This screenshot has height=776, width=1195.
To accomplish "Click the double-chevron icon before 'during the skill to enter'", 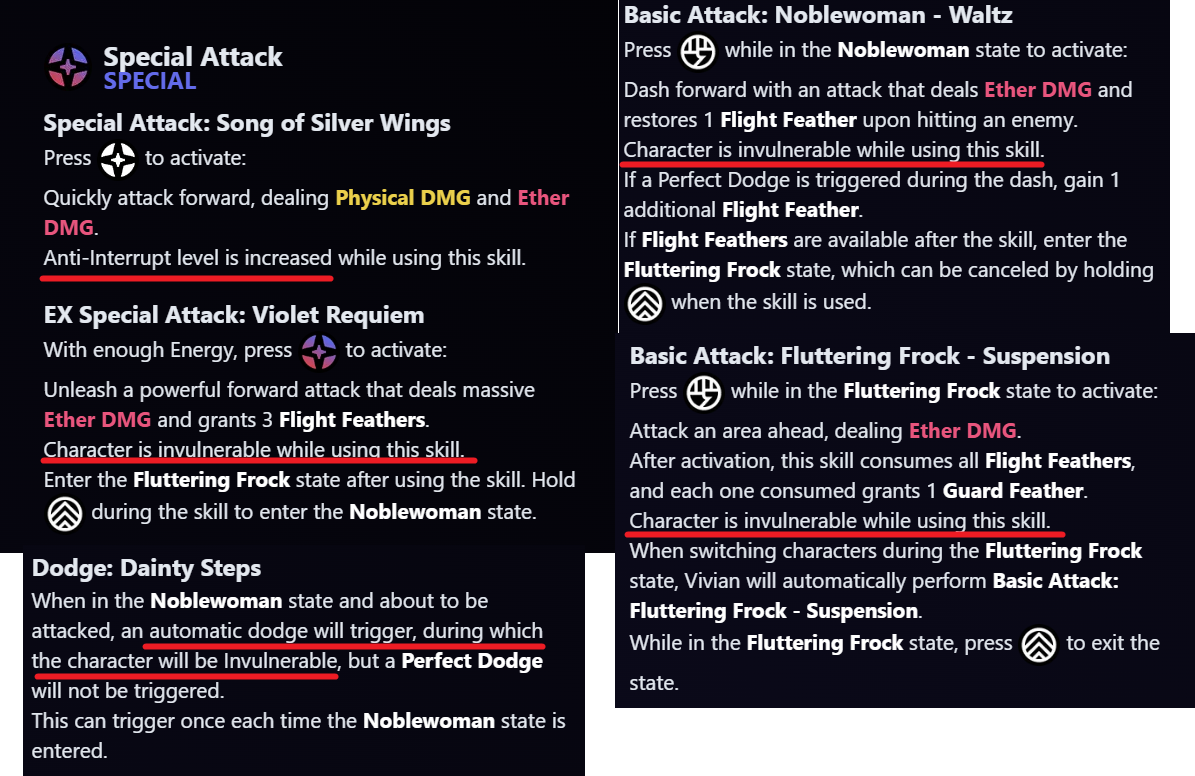I will [x=65, y=513].
